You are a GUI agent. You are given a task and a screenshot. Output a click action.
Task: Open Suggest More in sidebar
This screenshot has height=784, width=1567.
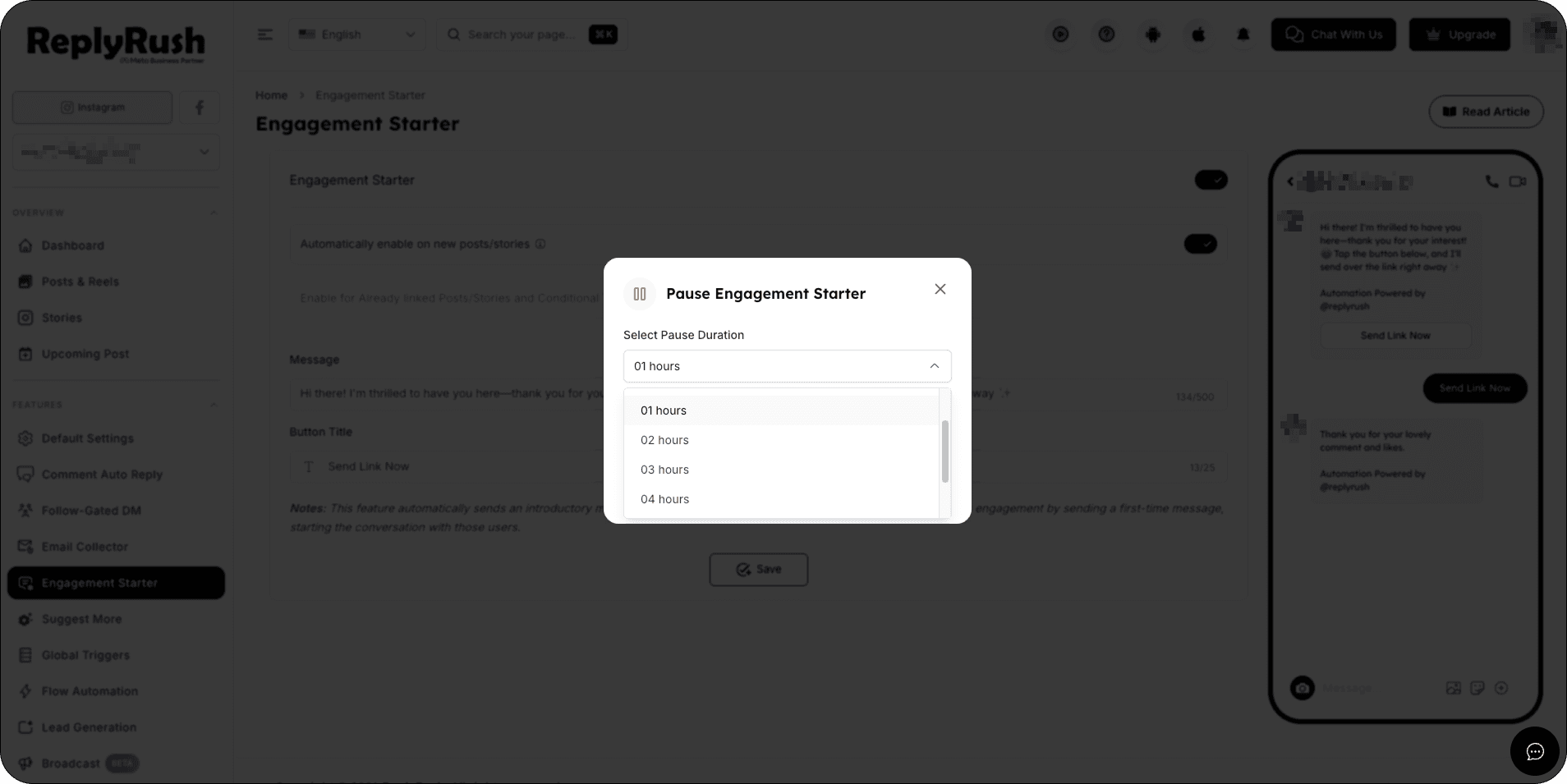coord(116,619)
